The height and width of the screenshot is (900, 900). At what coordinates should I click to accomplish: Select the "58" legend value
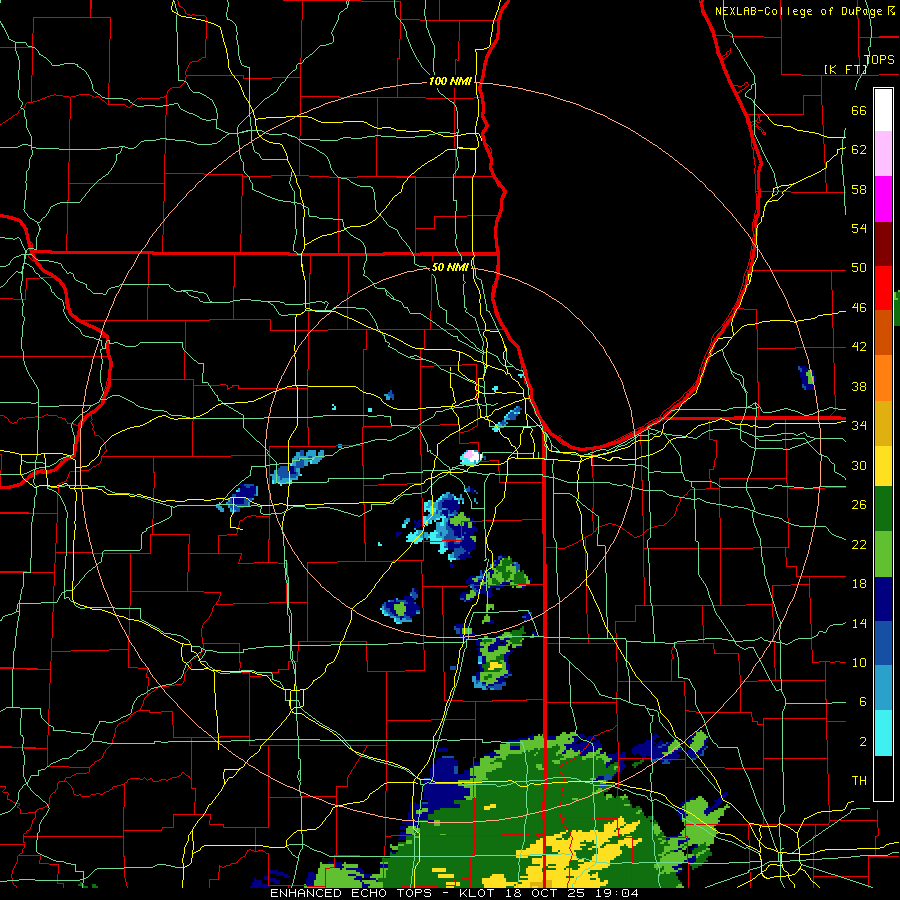(x=859, y=189)
